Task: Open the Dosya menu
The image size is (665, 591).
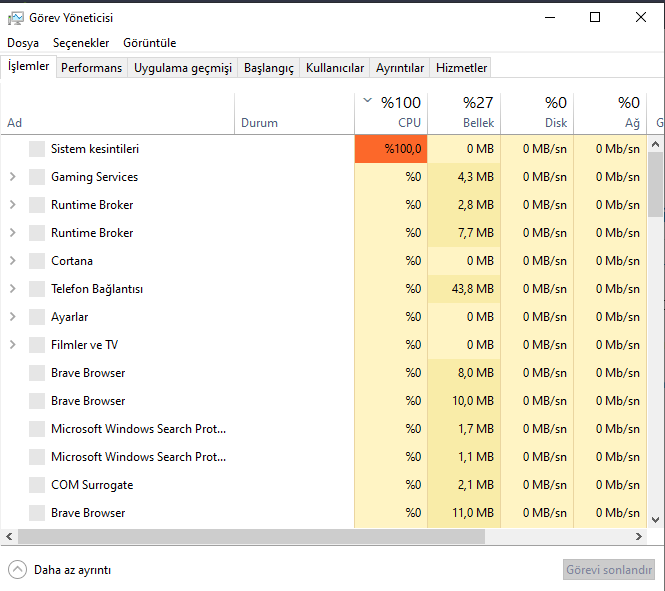Action: click(23, 43)
